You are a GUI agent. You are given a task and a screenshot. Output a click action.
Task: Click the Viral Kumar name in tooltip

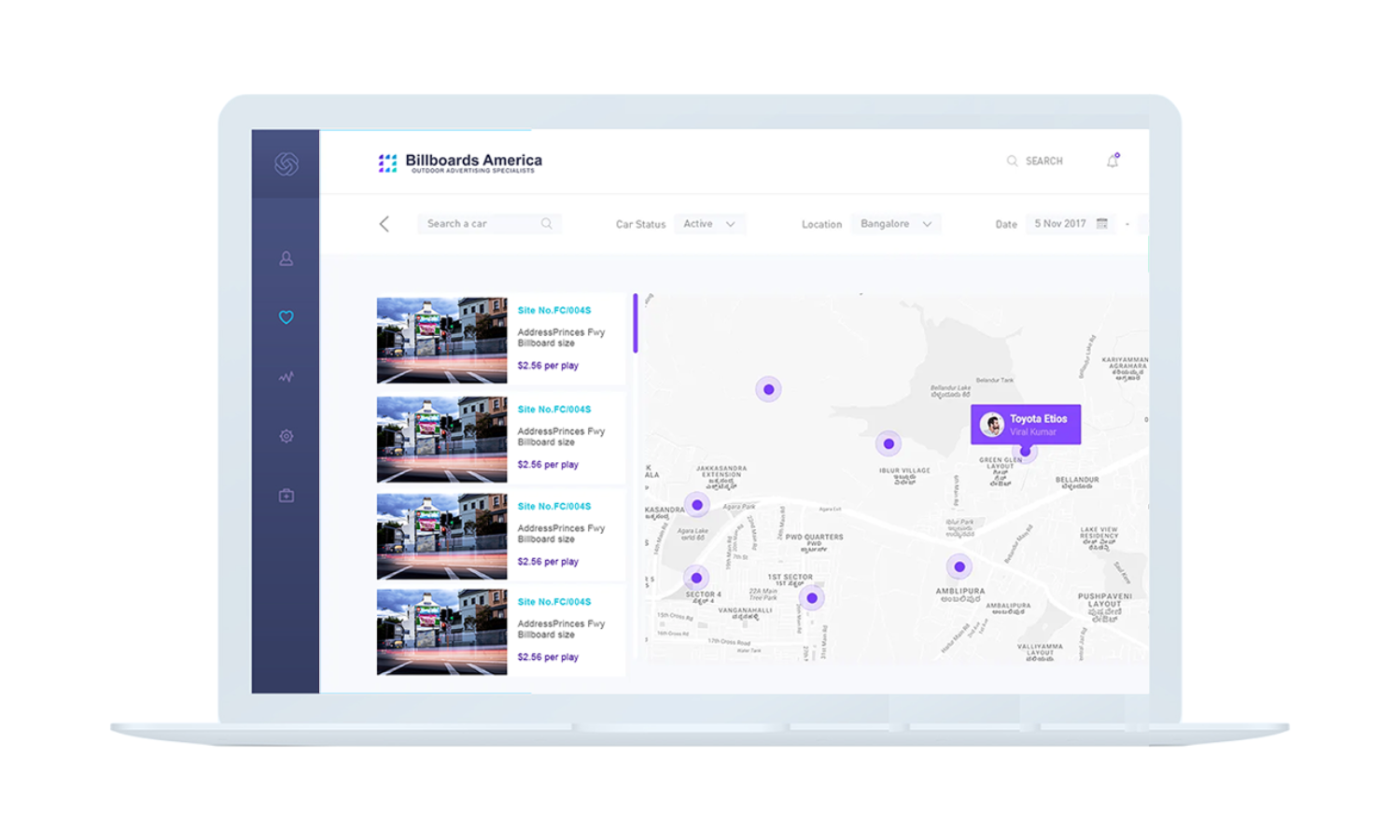[x=1032, y=432]
